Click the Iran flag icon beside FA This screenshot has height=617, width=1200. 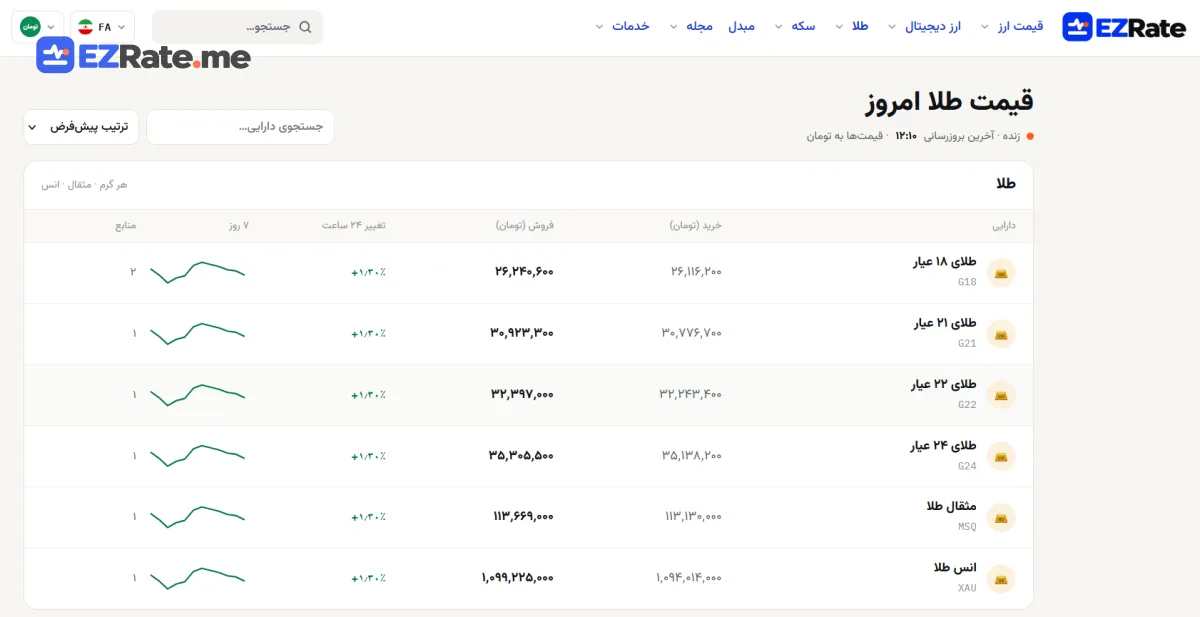coord(86,27)
